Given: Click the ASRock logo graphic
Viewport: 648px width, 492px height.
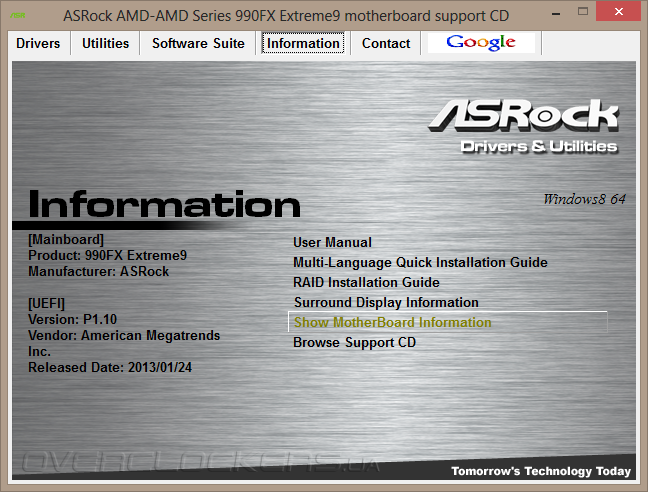Looking at the screenshot, I should pos(523,115).
